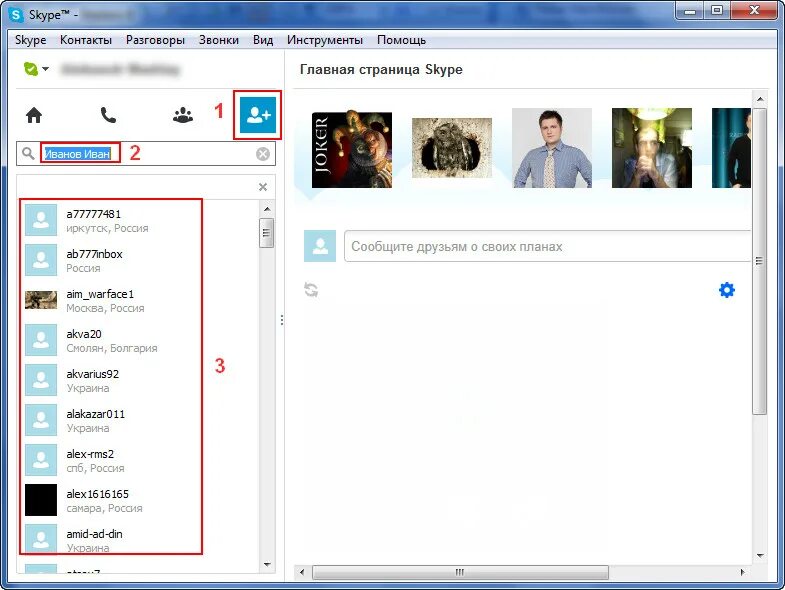Click the main pane vertical scrollbar thumb
Screen dimensions: 785x590
tap(760, 260)
